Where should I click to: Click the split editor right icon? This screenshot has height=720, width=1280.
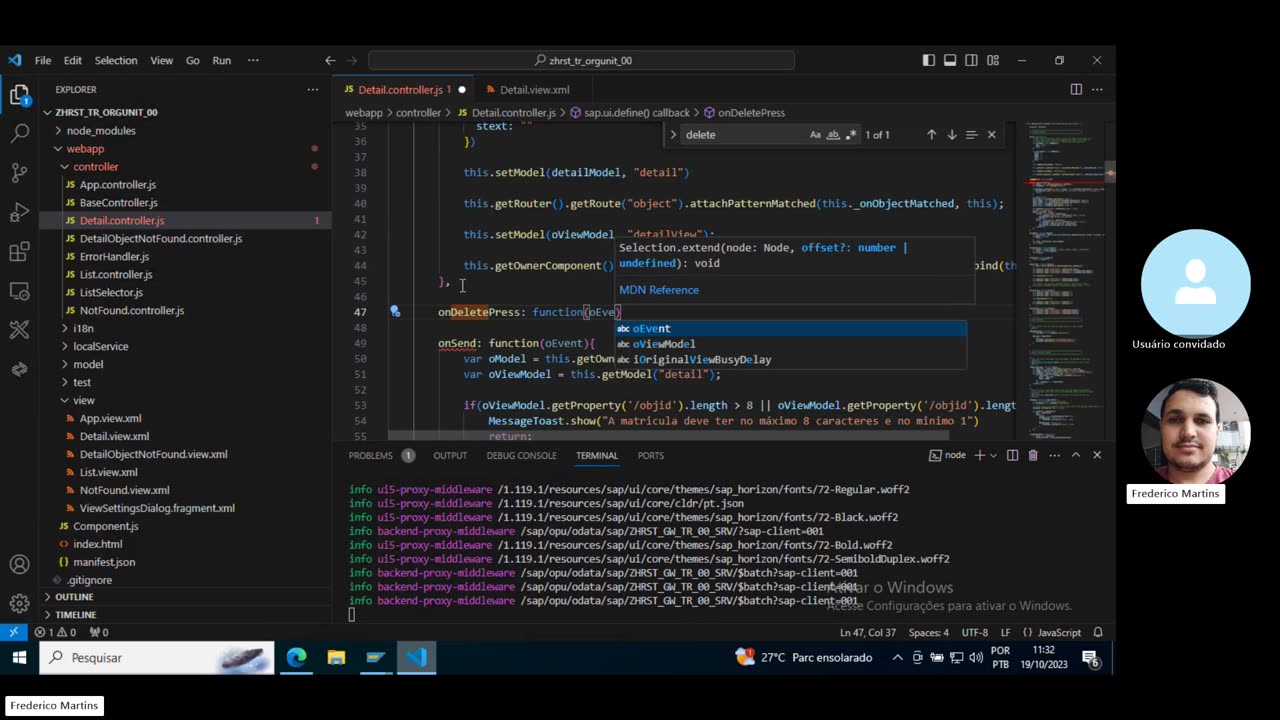tap(1076, 90)
